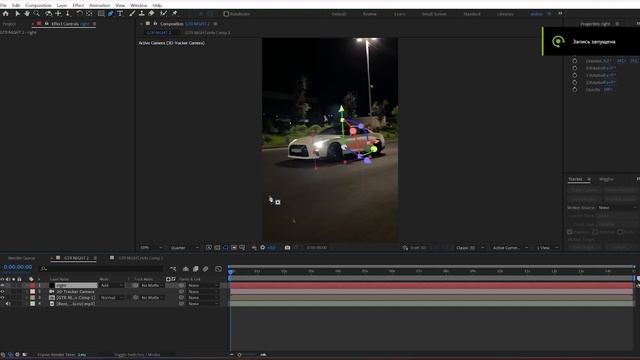
Task: Toggle the Rotation checkbox in Tracker panel
Action: pos(595,232)
